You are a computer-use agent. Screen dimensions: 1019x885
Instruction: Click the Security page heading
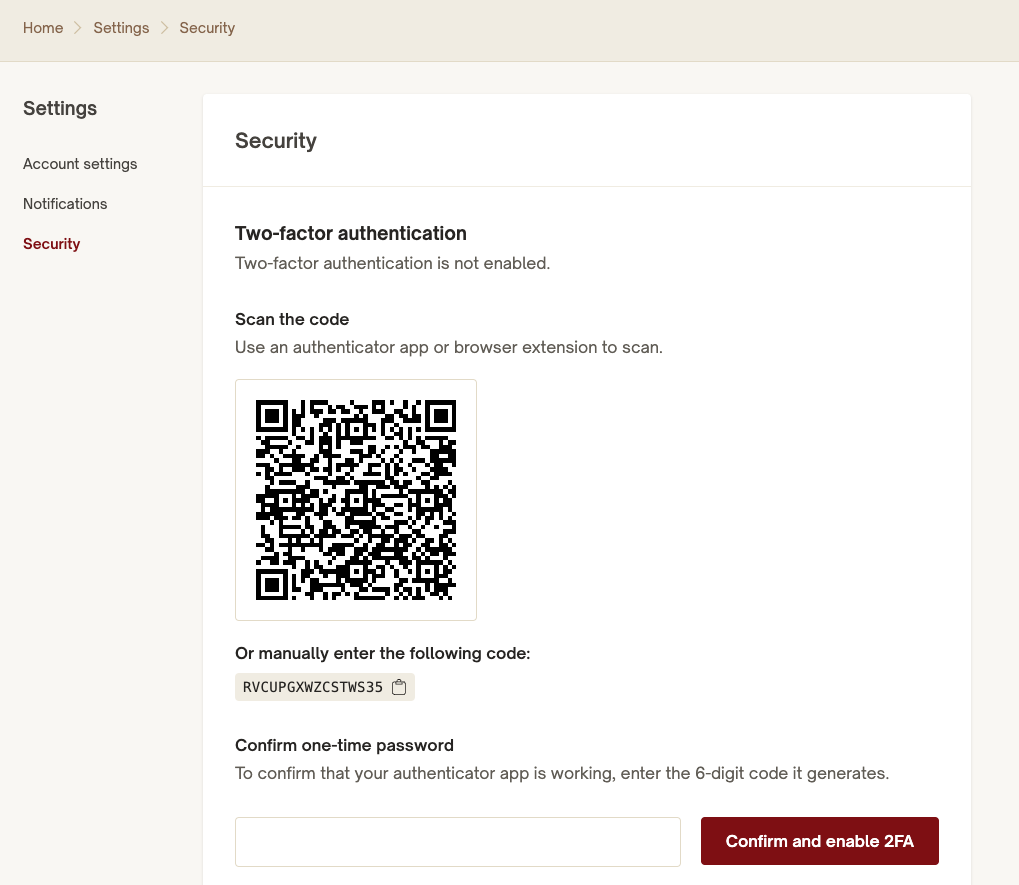(x=276, y=141)
